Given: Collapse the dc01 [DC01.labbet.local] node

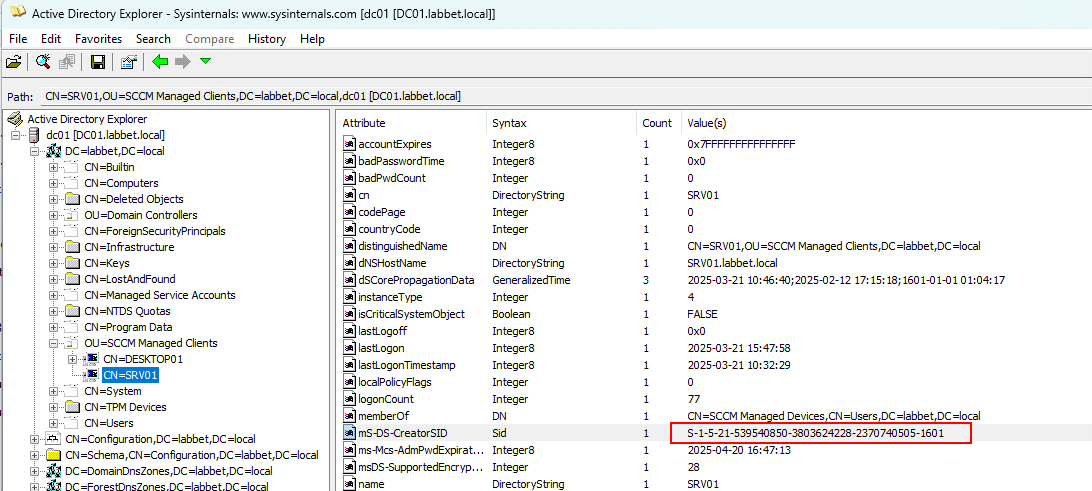Looking at the screenshot, I should pyautogui.click(x=15, y=135).
